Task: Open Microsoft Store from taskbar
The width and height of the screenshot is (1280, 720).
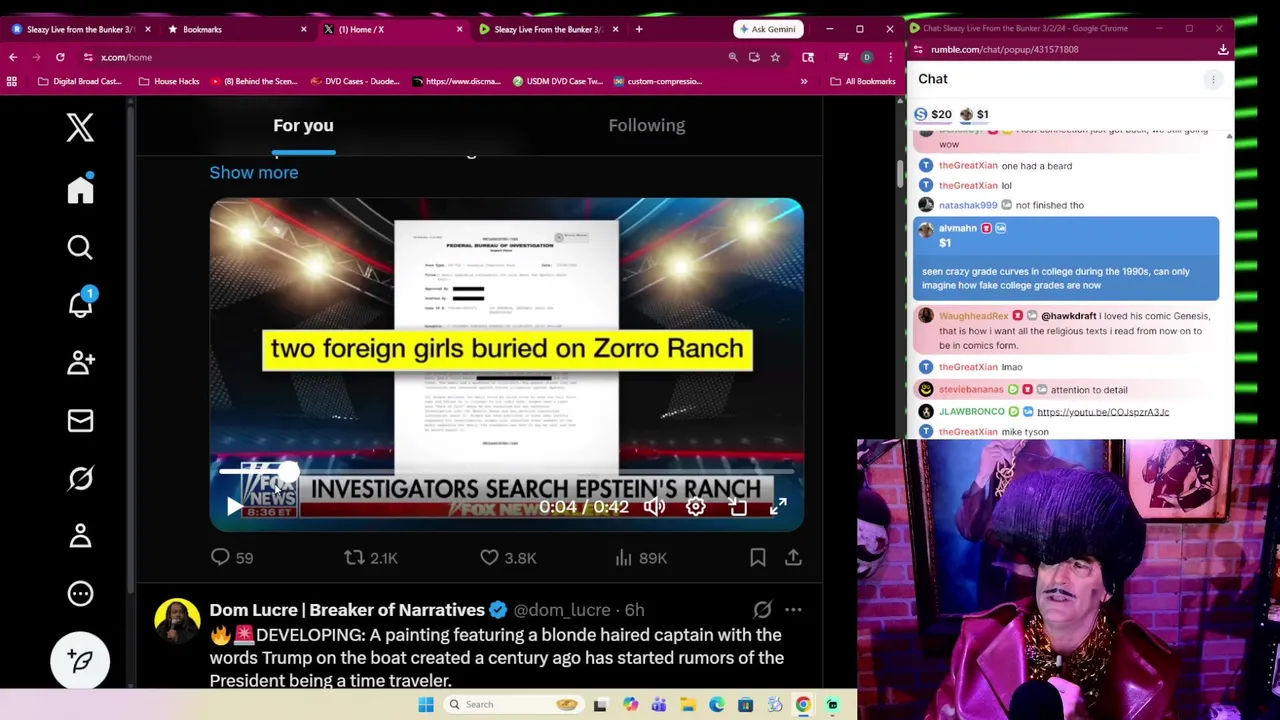Action: [745, 704]
